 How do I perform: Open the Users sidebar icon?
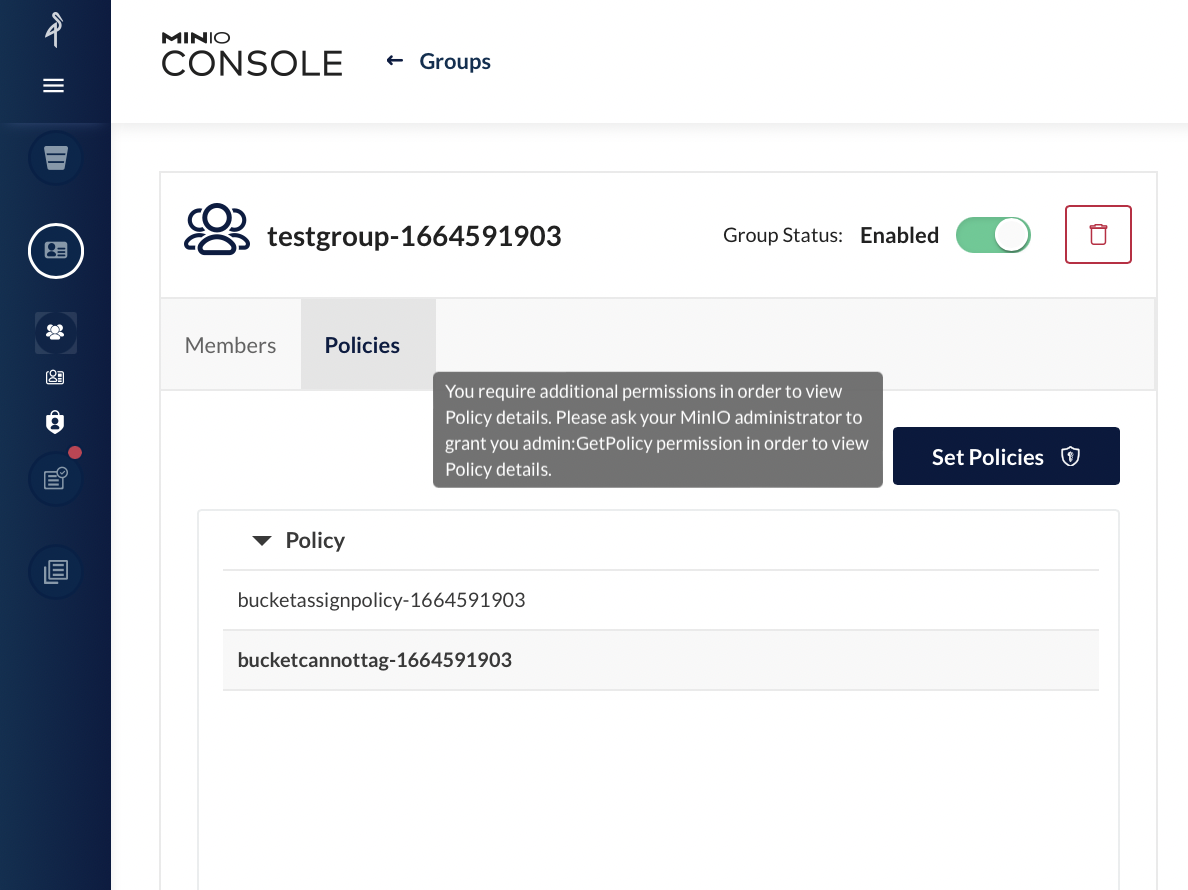tap(55, 377)
